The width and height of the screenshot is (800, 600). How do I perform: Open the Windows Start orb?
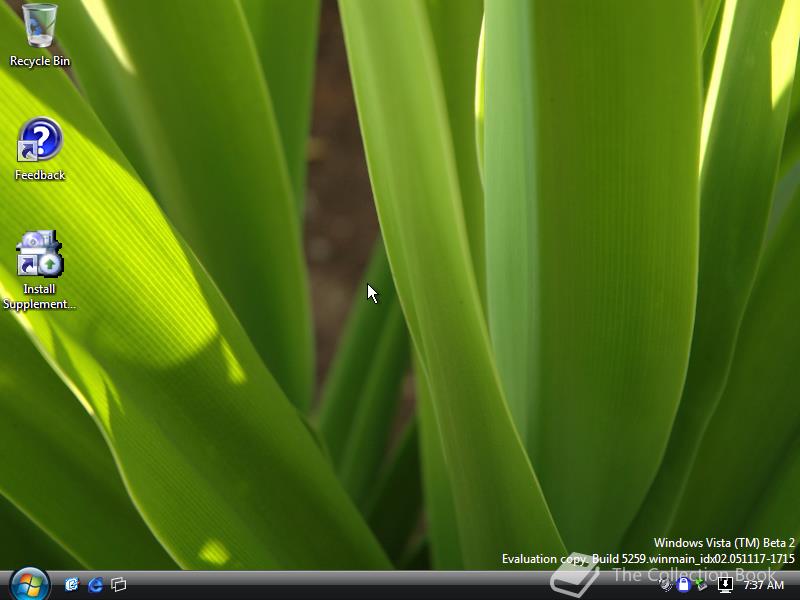point(29,585)
